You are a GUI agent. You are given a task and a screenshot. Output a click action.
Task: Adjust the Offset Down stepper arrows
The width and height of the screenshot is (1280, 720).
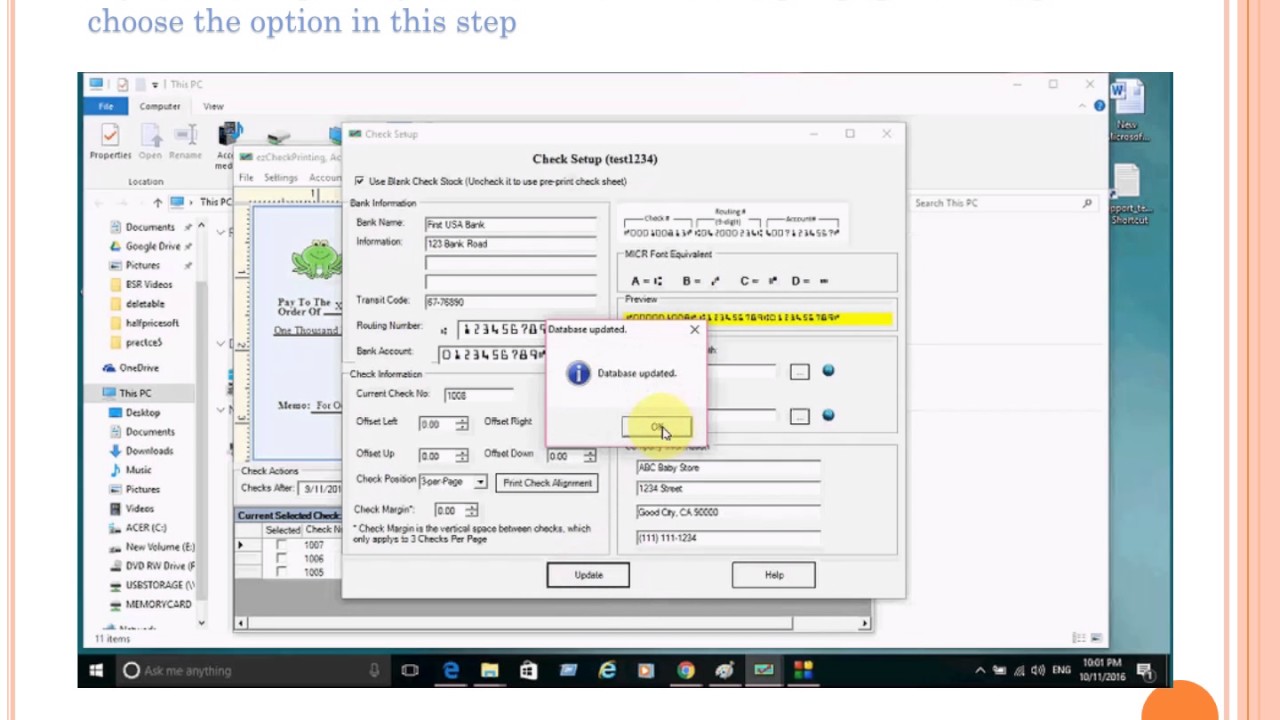(589, 455)
